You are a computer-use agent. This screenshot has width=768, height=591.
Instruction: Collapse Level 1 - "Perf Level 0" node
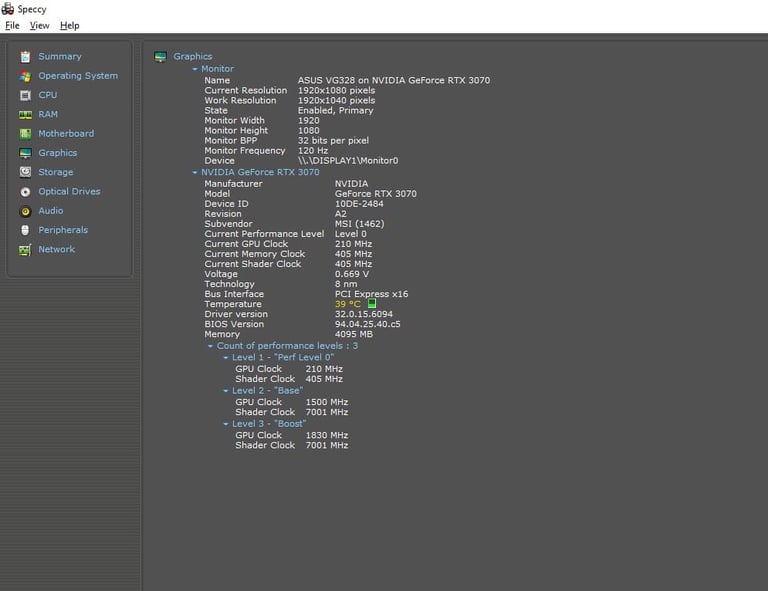click(x=226, y=358)
